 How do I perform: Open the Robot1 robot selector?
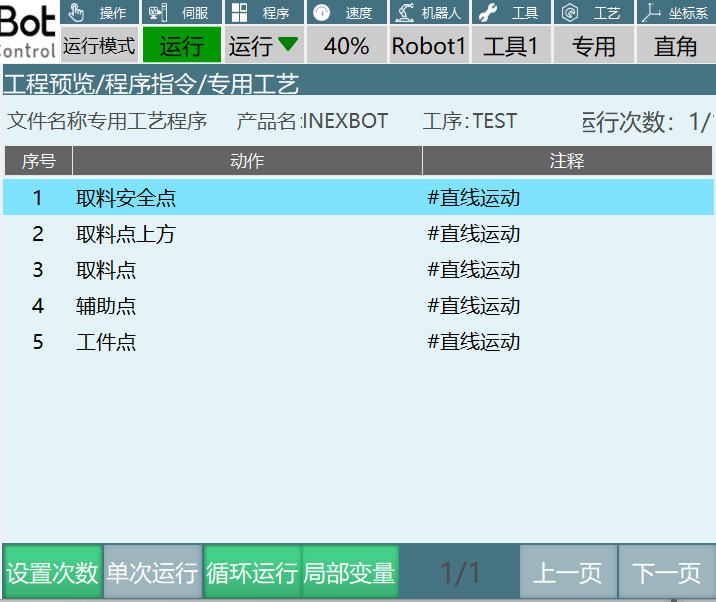[x=429, y=46]
